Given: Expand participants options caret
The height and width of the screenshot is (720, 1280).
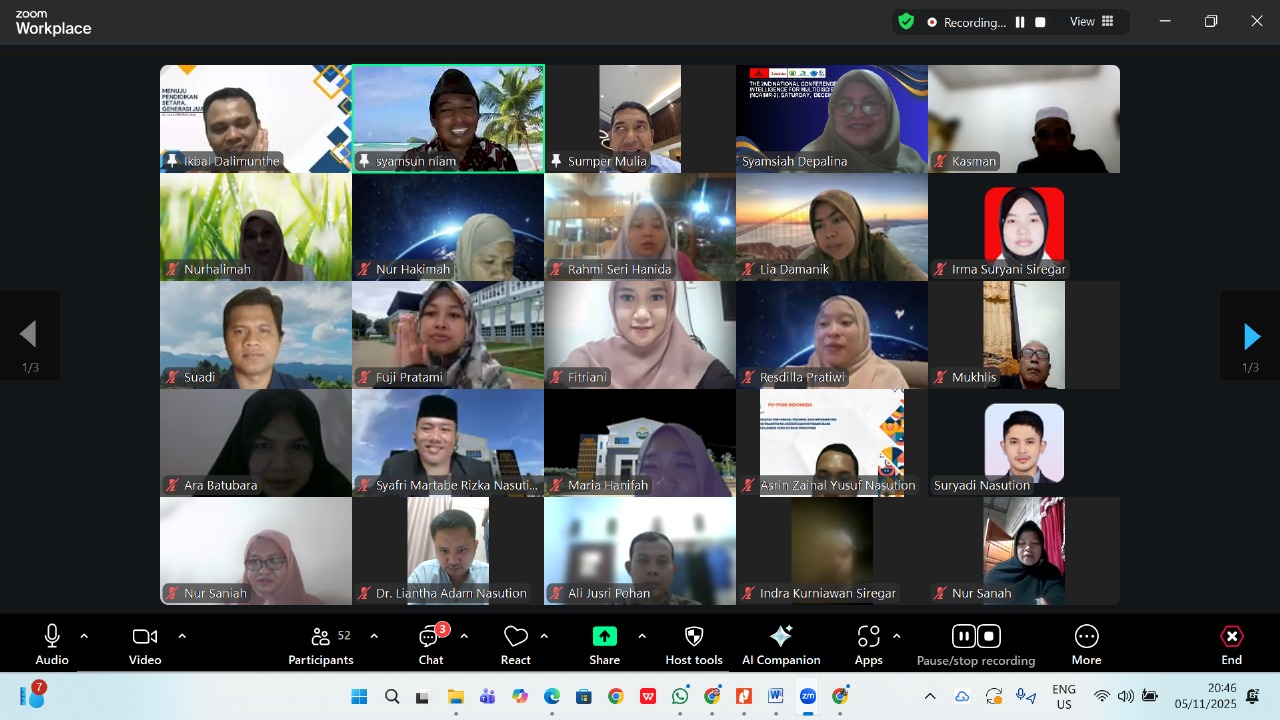Looking at the screenshot, I should click(x=374, y=636).
